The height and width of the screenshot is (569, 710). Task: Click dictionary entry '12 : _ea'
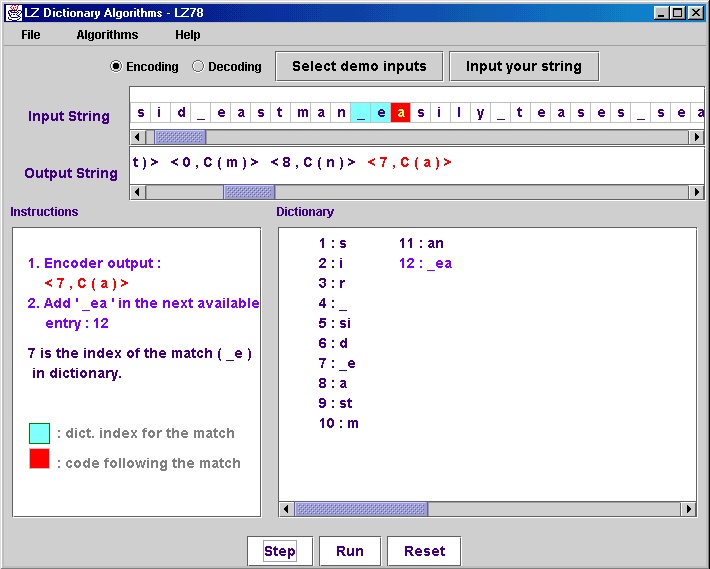(425, 263)
